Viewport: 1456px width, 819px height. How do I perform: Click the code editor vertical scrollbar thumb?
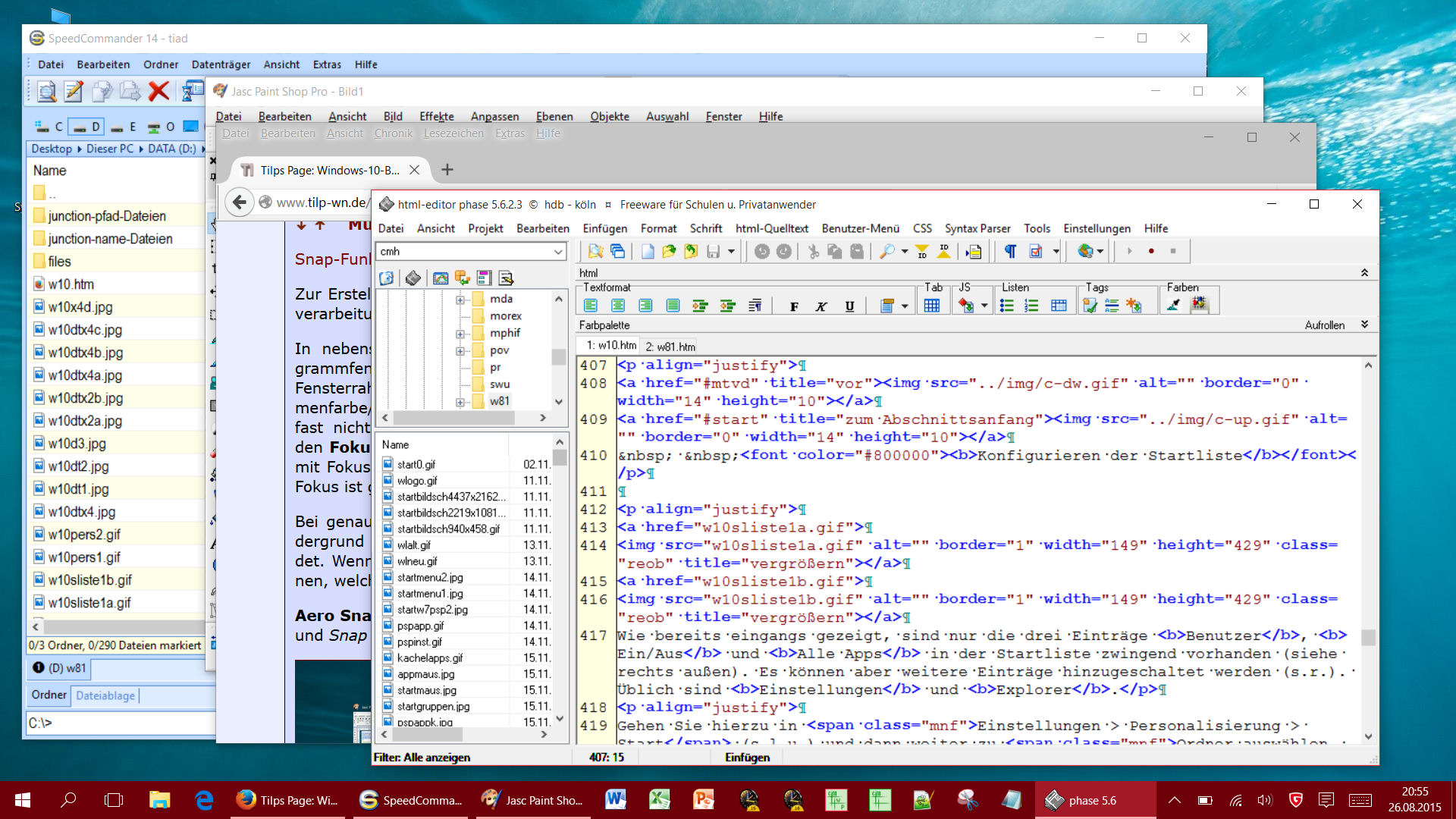(x=1368, y=637)
